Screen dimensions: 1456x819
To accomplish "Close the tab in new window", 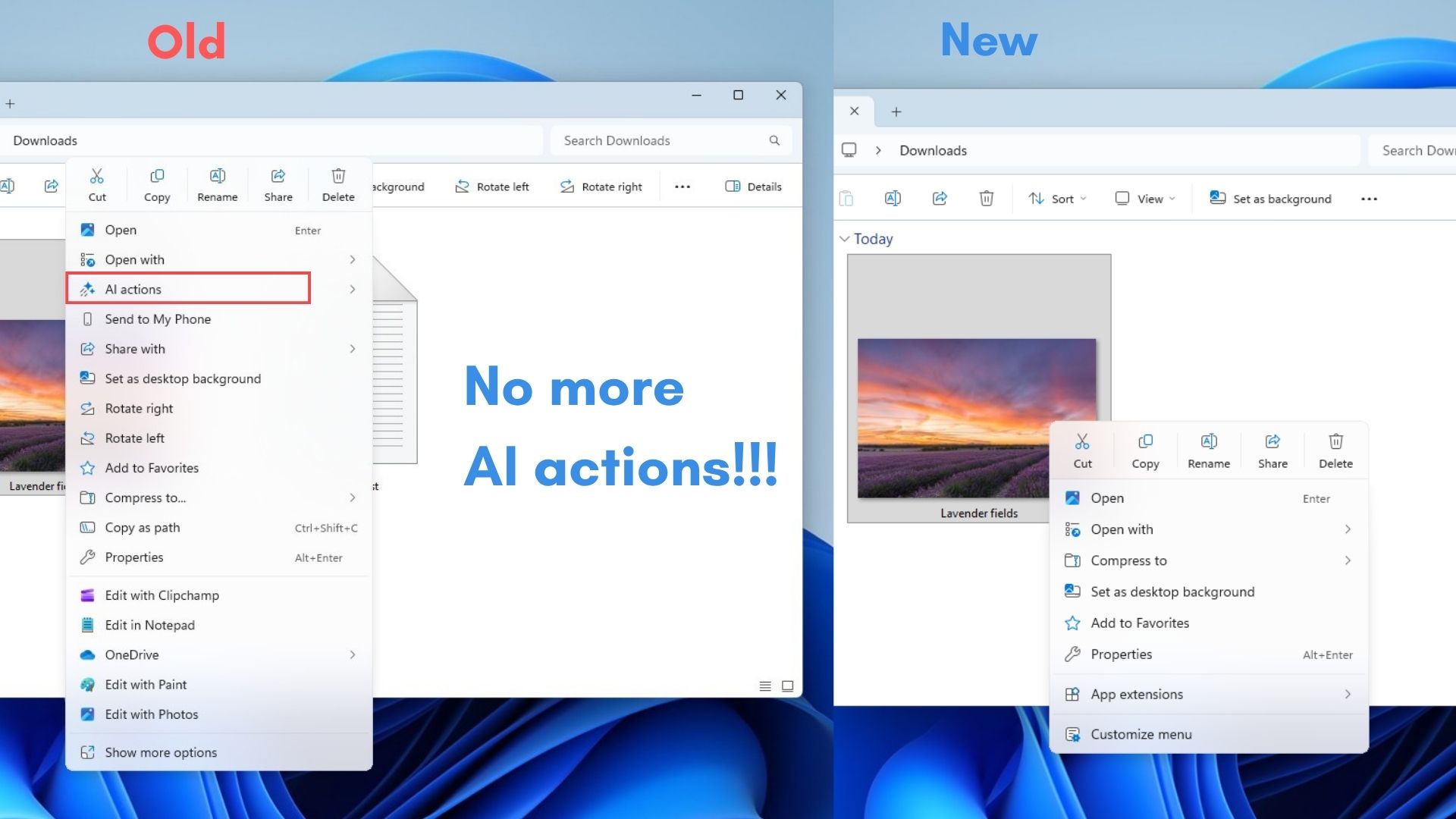I will [x=854, y=111].
